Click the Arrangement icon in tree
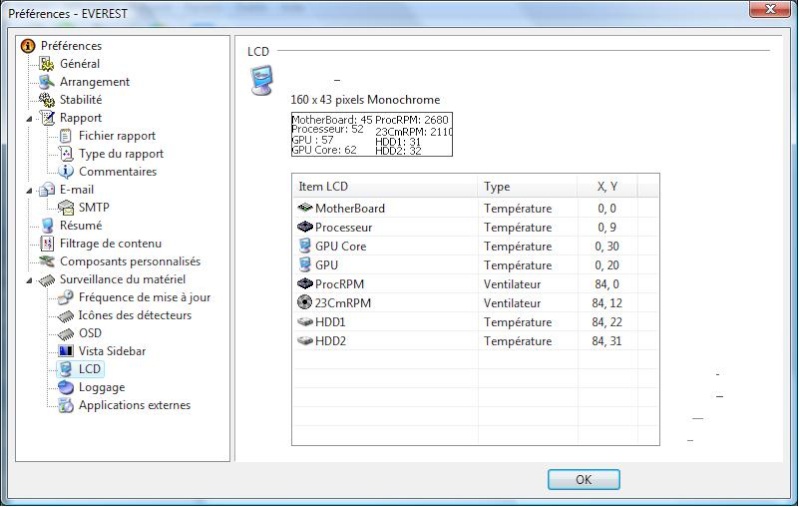This screenshot has height=507, width=800. click(47, 82)
